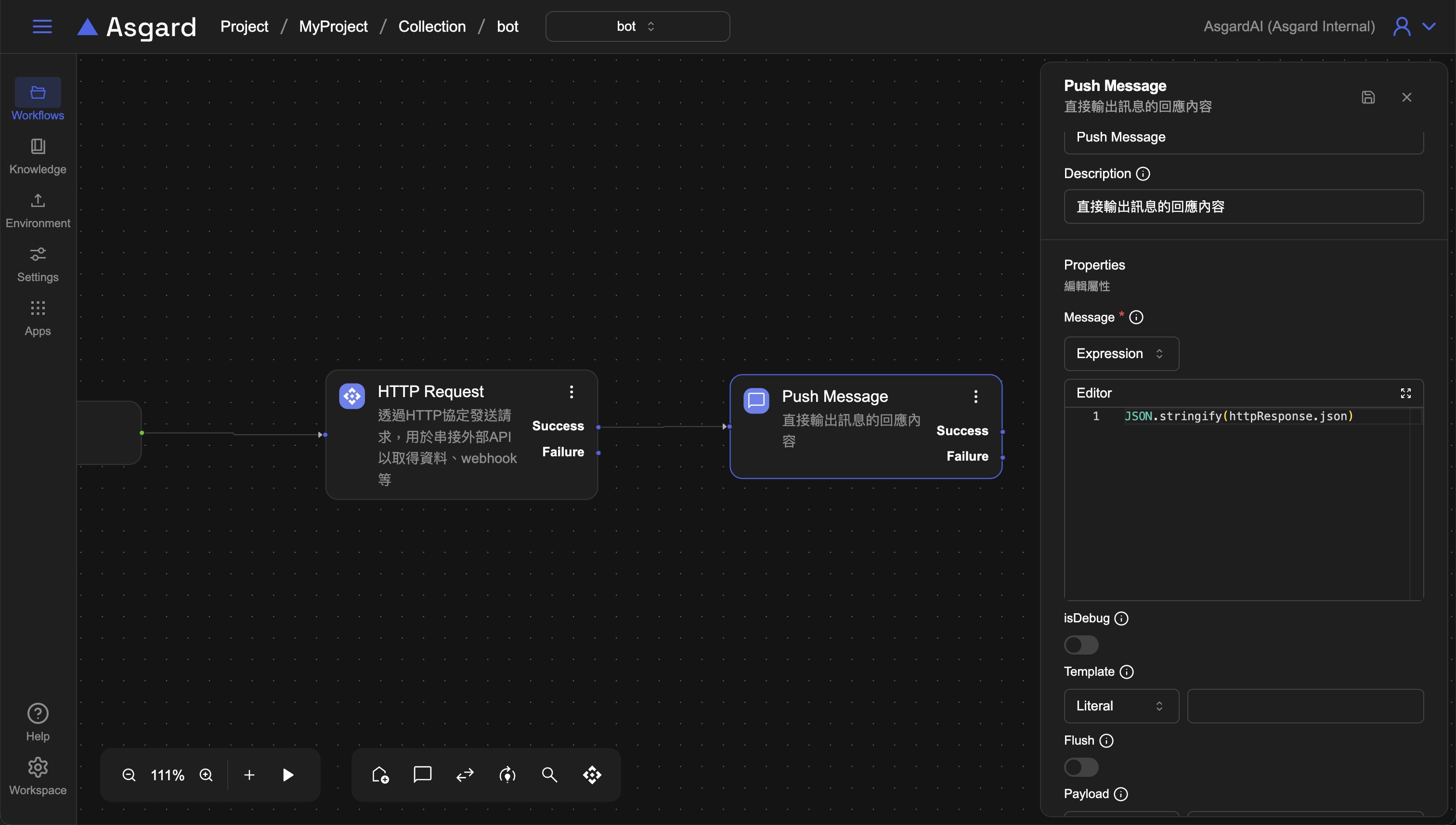Image resolution: width=1456 pixels, height=825 pixels.
Task: Click the save icon in Push Message panel
Action: [x=1368, y=97]
